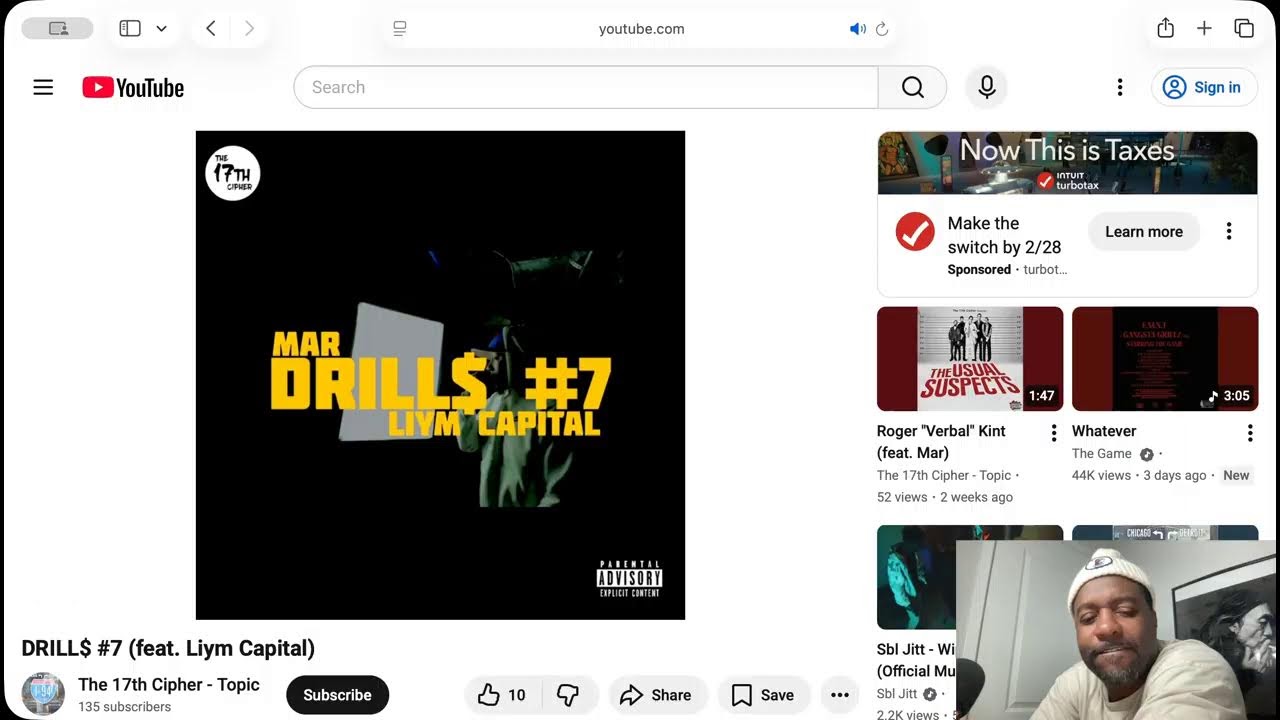Open the YouTube guide hamburger menu
This screenshot has width=1280, height=720.
click(43, 87)
